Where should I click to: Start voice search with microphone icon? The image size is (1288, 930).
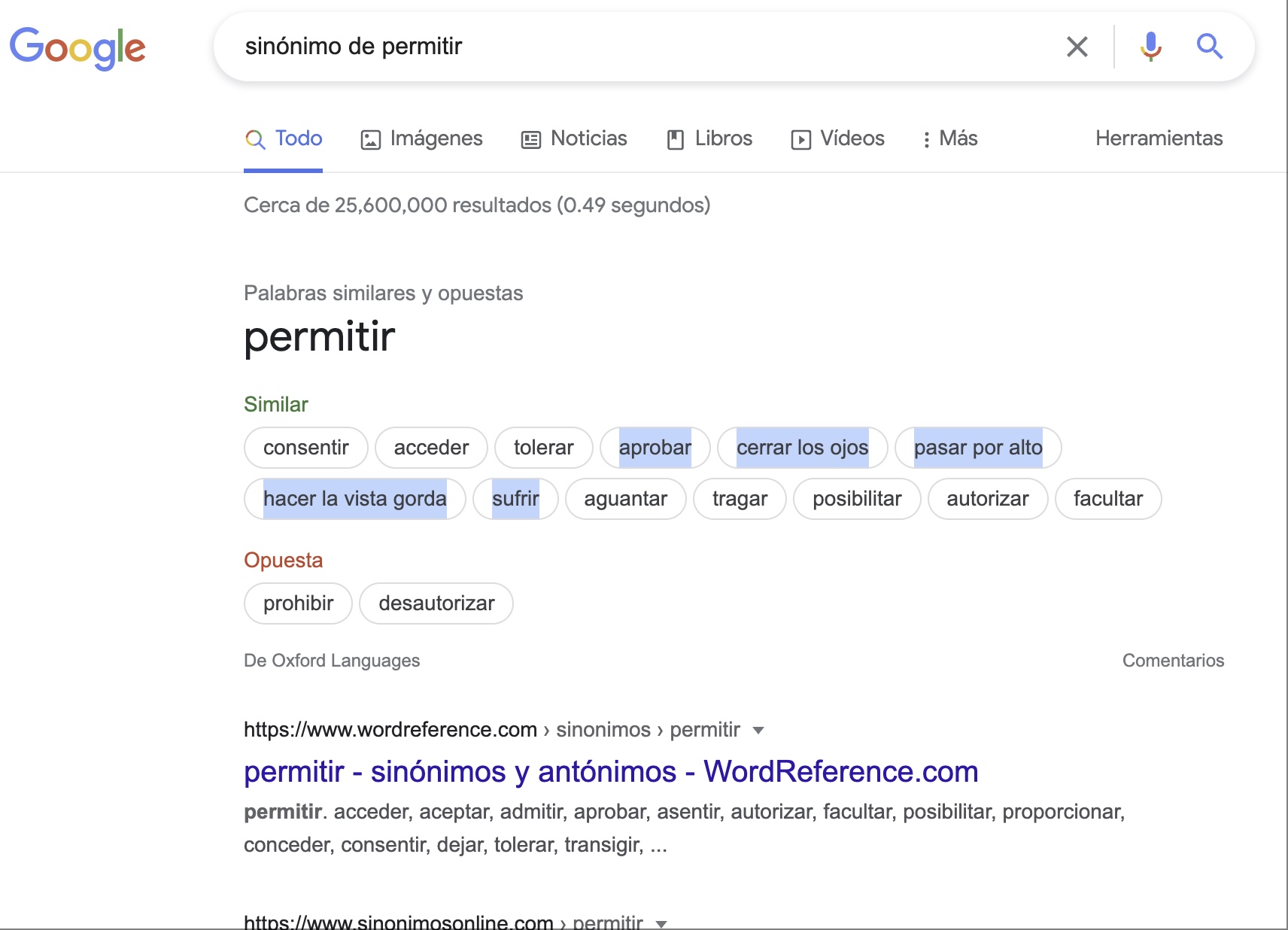(x=1150, y=47)
